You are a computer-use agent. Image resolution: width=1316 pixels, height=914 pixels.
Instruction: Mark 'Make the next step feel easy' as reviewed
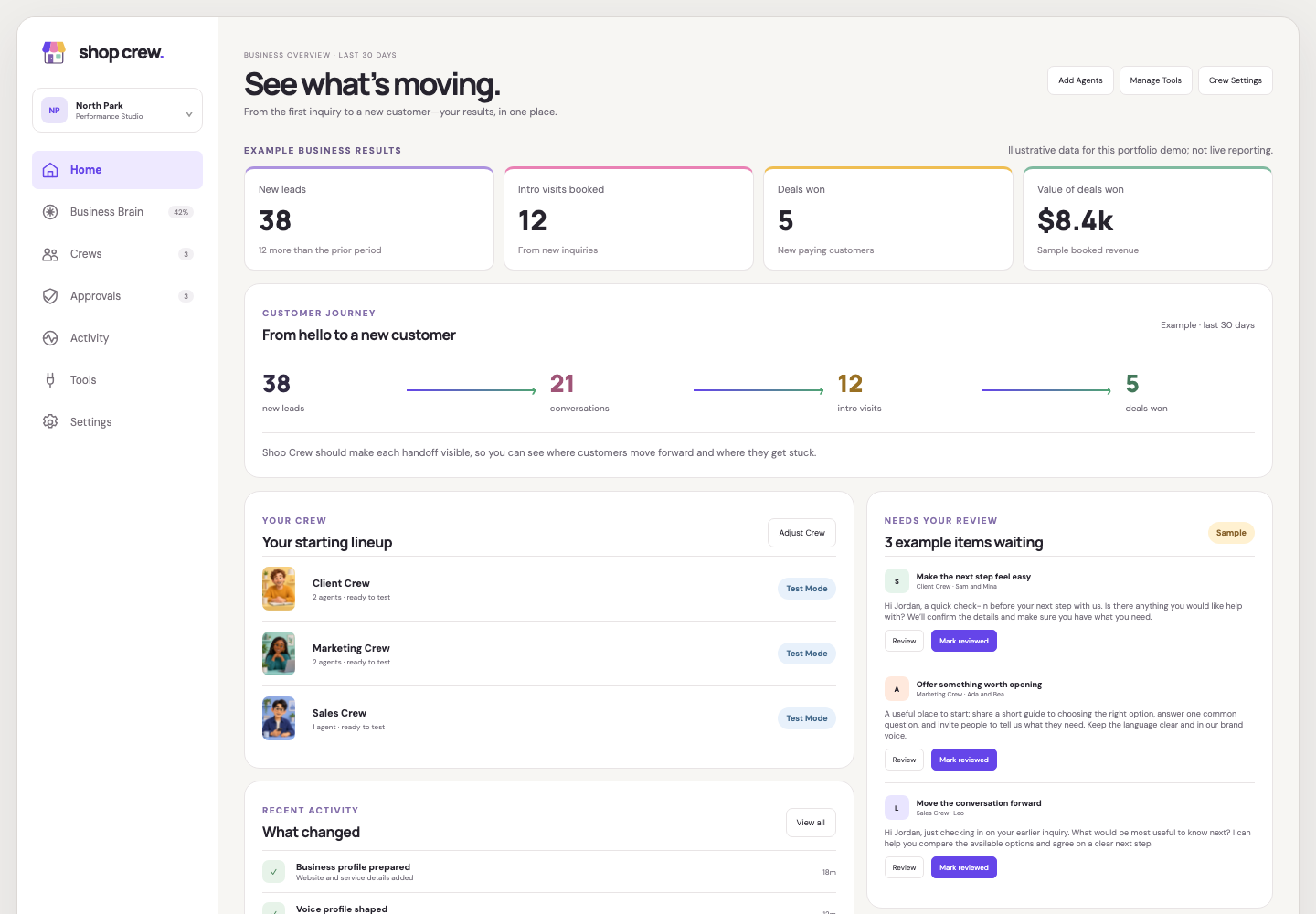click(x=964, y=641)
